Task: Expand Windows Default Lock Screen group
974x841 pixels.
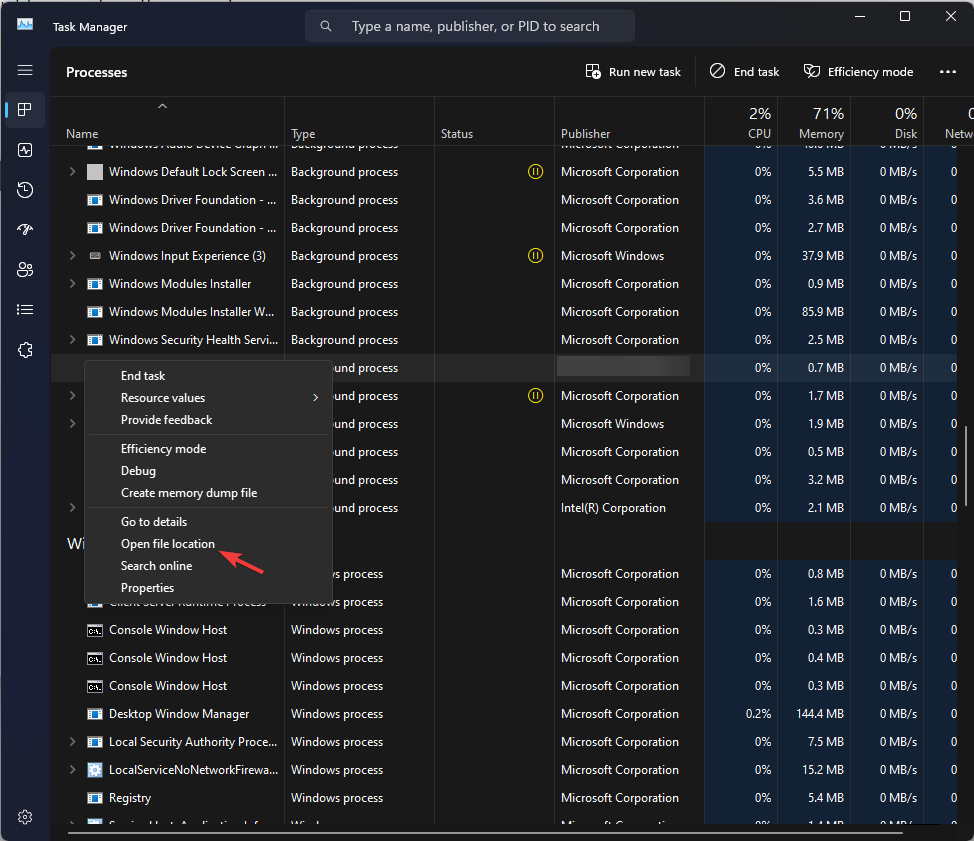Action: point(73,172)
